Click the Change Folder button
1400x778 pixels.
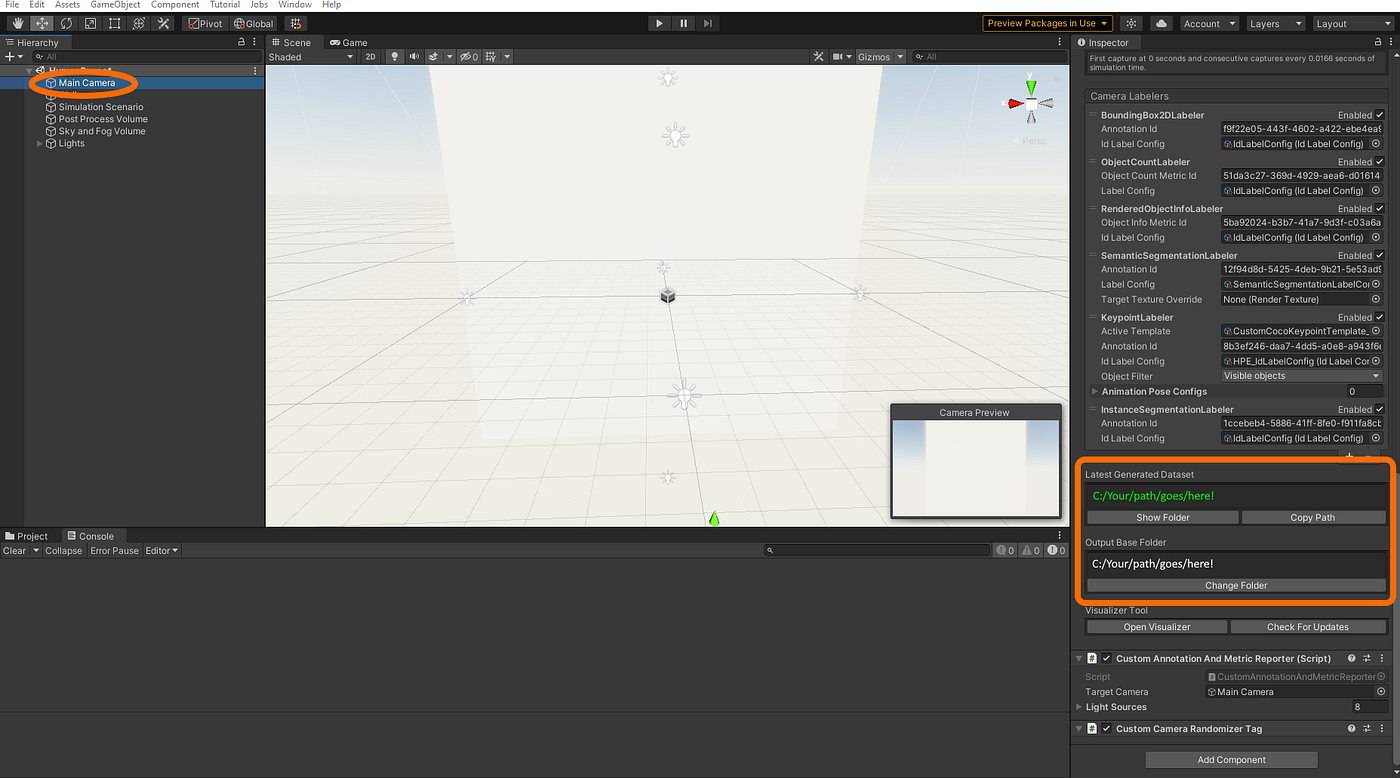click(1236, 586)
